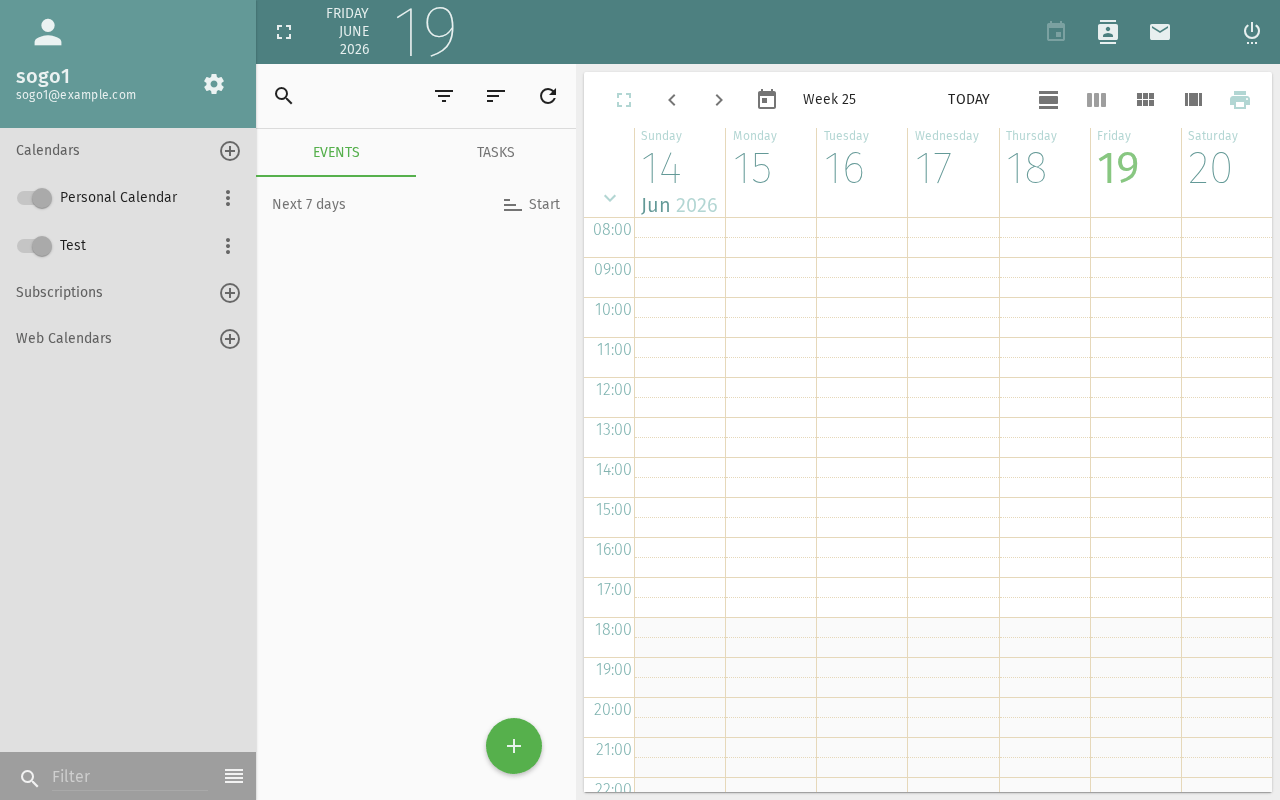Go to the previous week
1280x800 pixels.
point(672,100)
